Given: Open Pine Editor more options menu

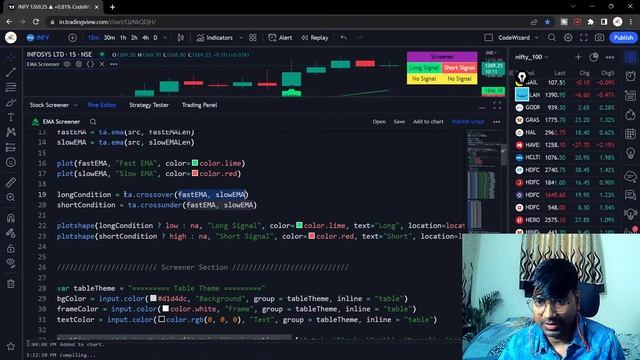Looking at the screenshot, I should click(x=496, y=122).
